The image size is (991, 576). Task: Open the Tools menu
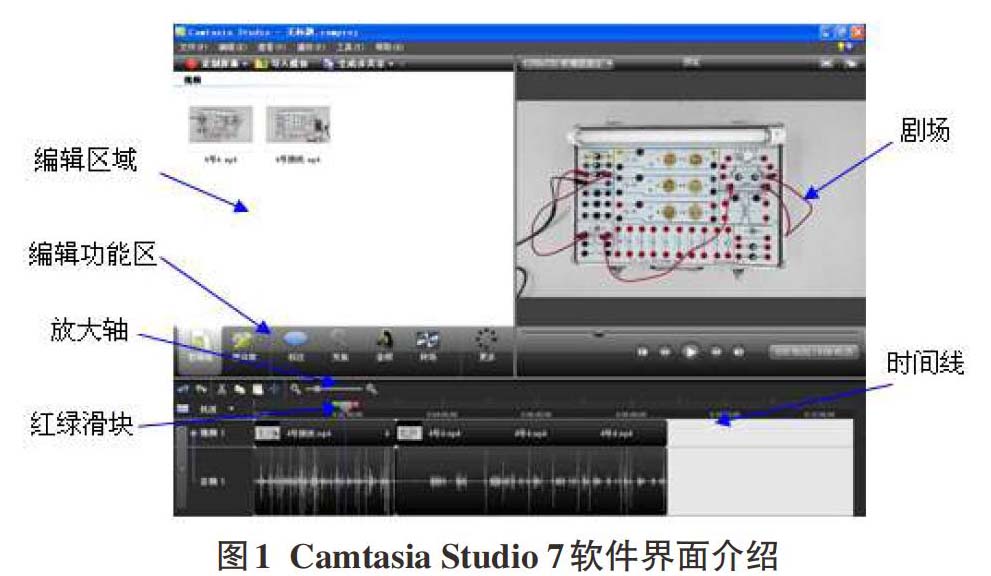350,47
